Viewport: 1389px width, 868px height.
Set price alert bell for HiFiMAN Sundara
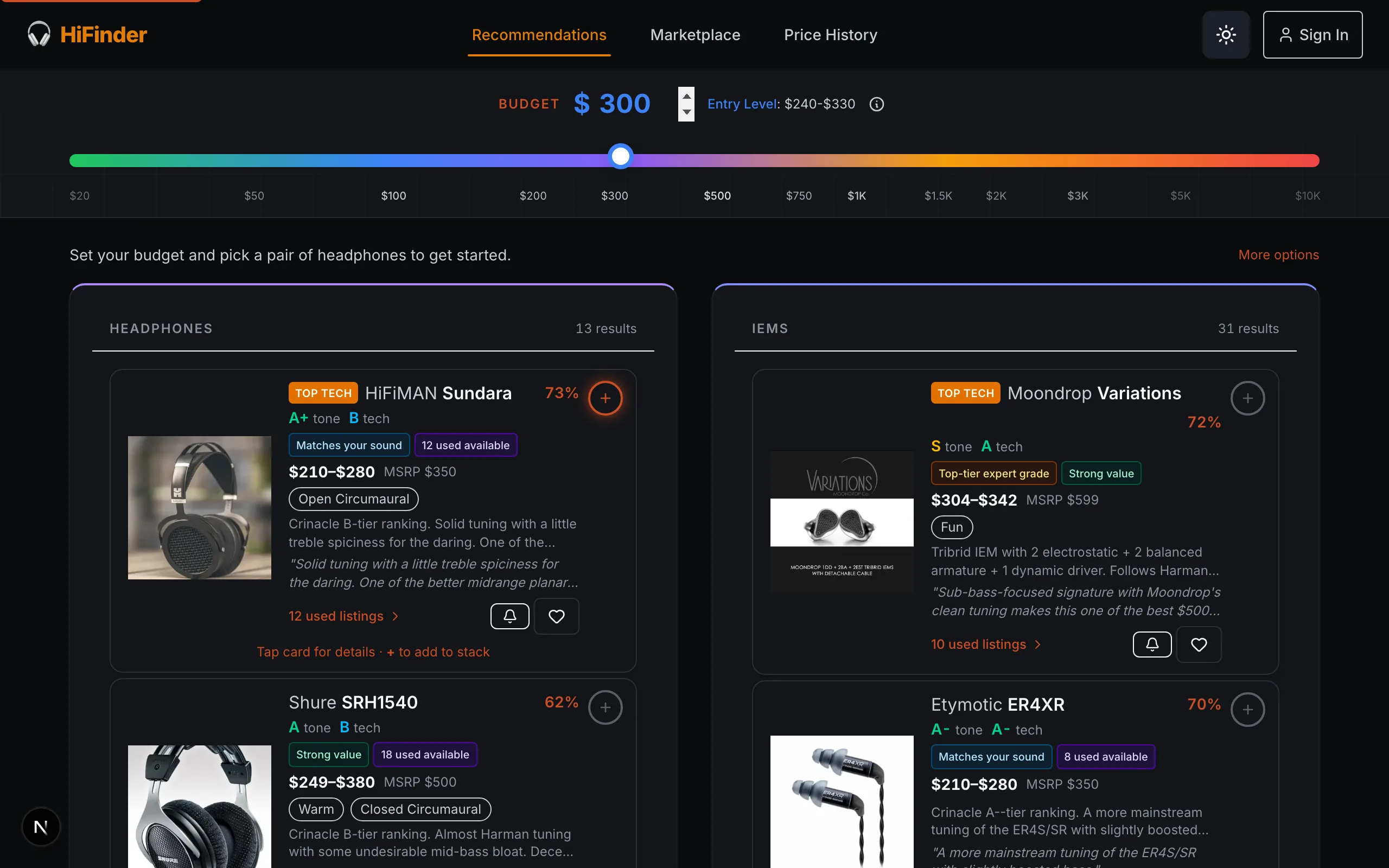pos(509,616)
